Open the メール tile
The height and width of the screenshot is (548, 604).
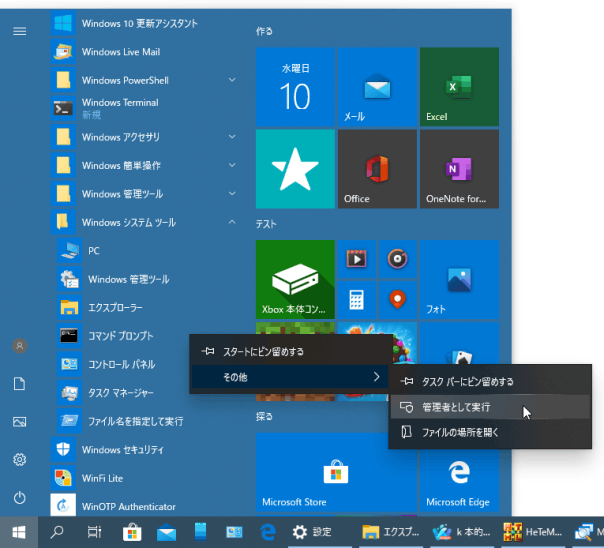click(x=377, y=87)
